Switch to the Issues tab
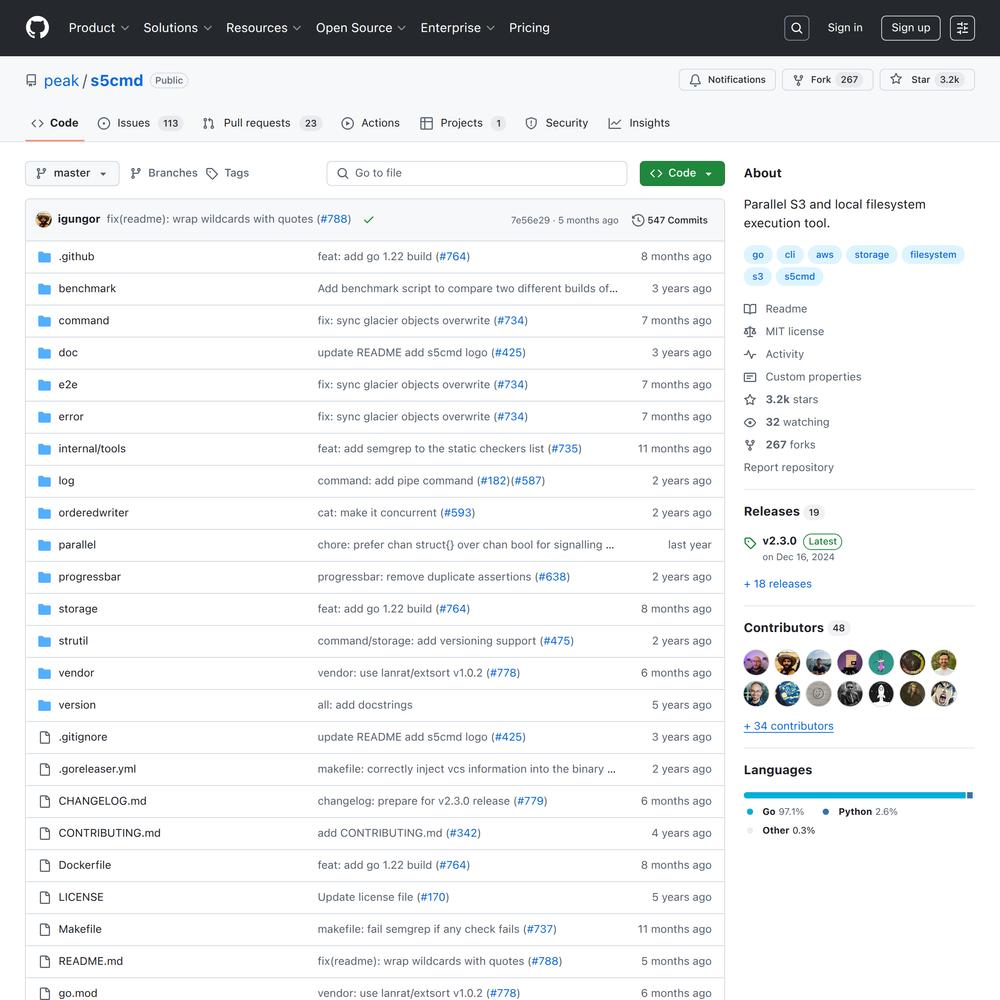This screenshot has height=1000, width=1000. pos(140,123)
